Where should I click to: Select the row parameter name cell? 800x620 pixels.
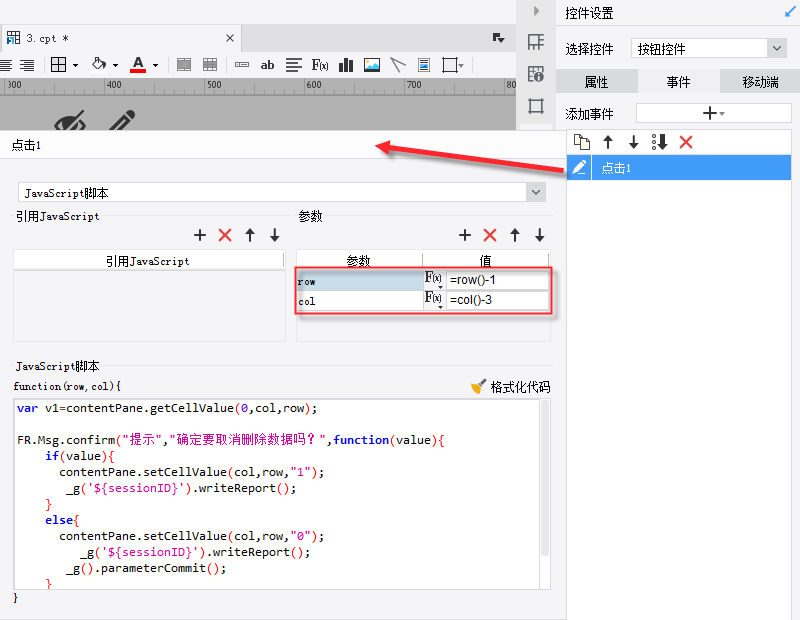click(x=360, y=281)
